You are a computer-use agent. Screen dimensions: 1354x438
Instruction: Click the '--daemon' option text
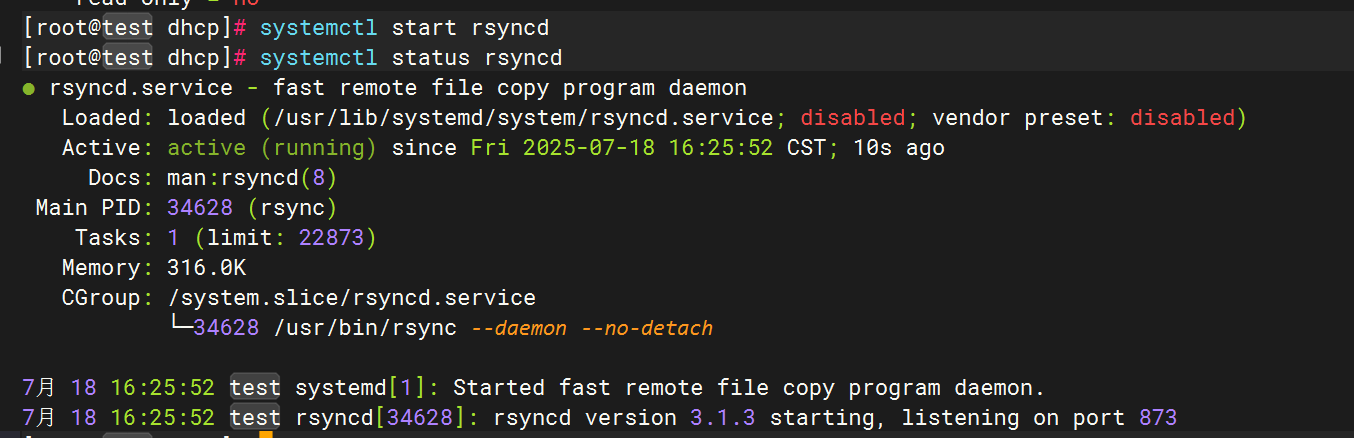[518, 328]
